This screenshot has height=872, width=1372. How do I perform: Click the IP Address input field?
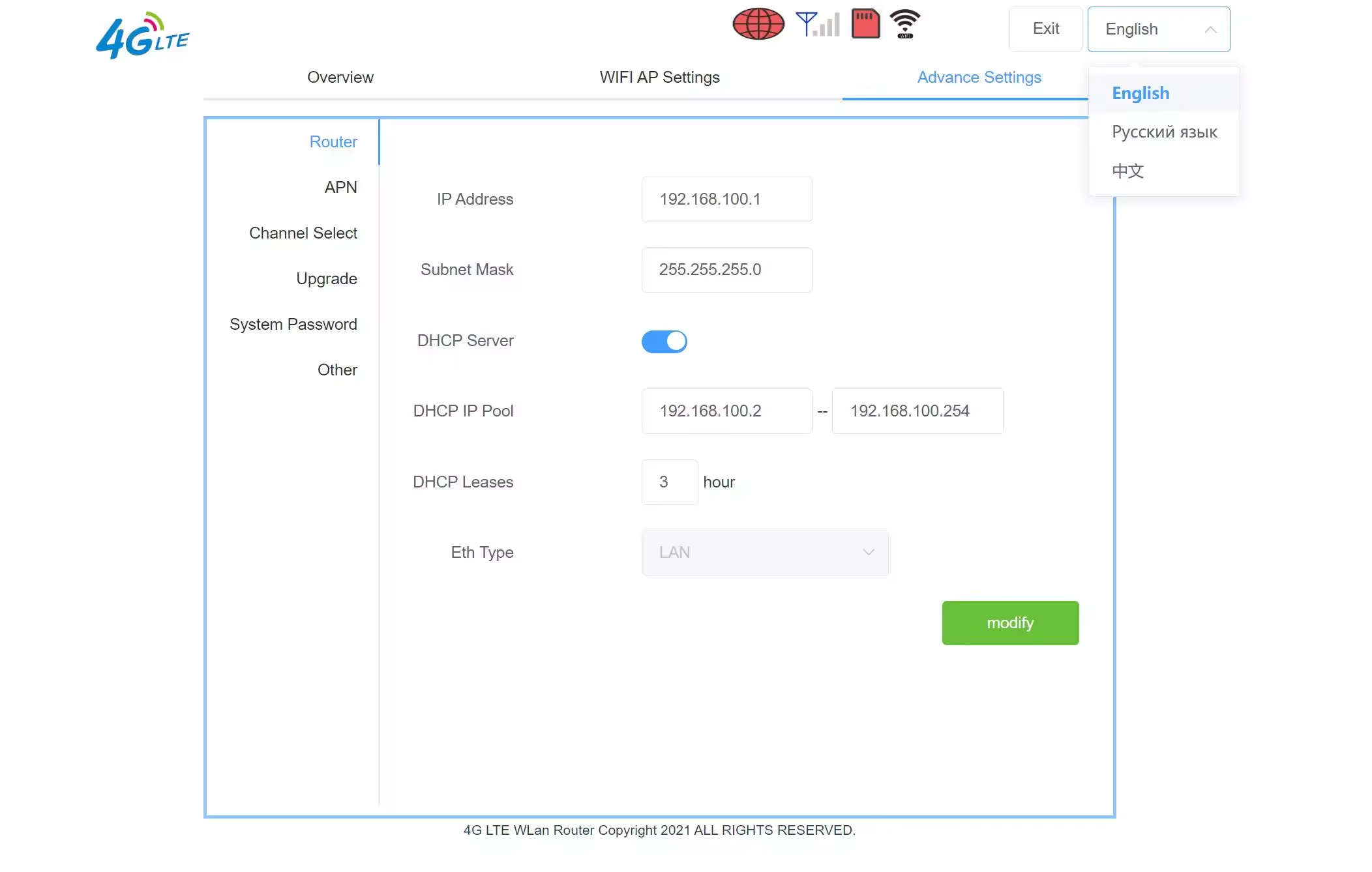(726, 199)
